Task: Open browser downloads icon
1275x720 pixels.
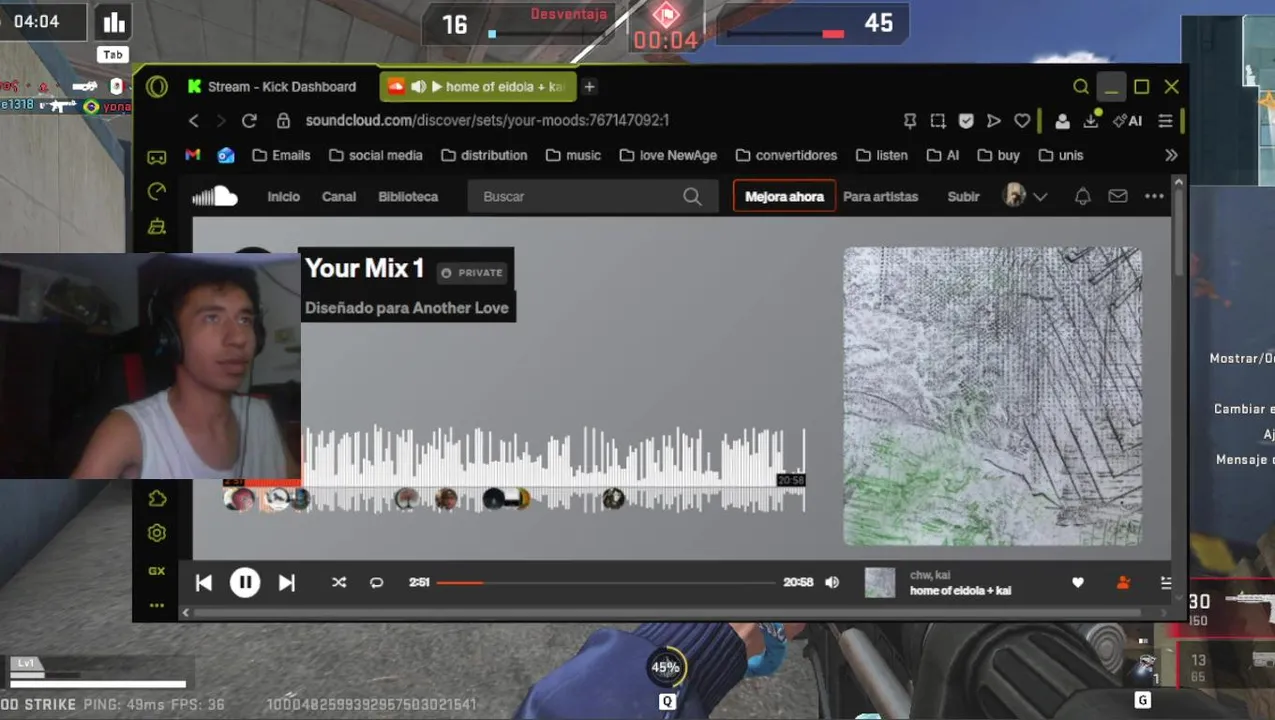Action: (x=1092, y=120)
